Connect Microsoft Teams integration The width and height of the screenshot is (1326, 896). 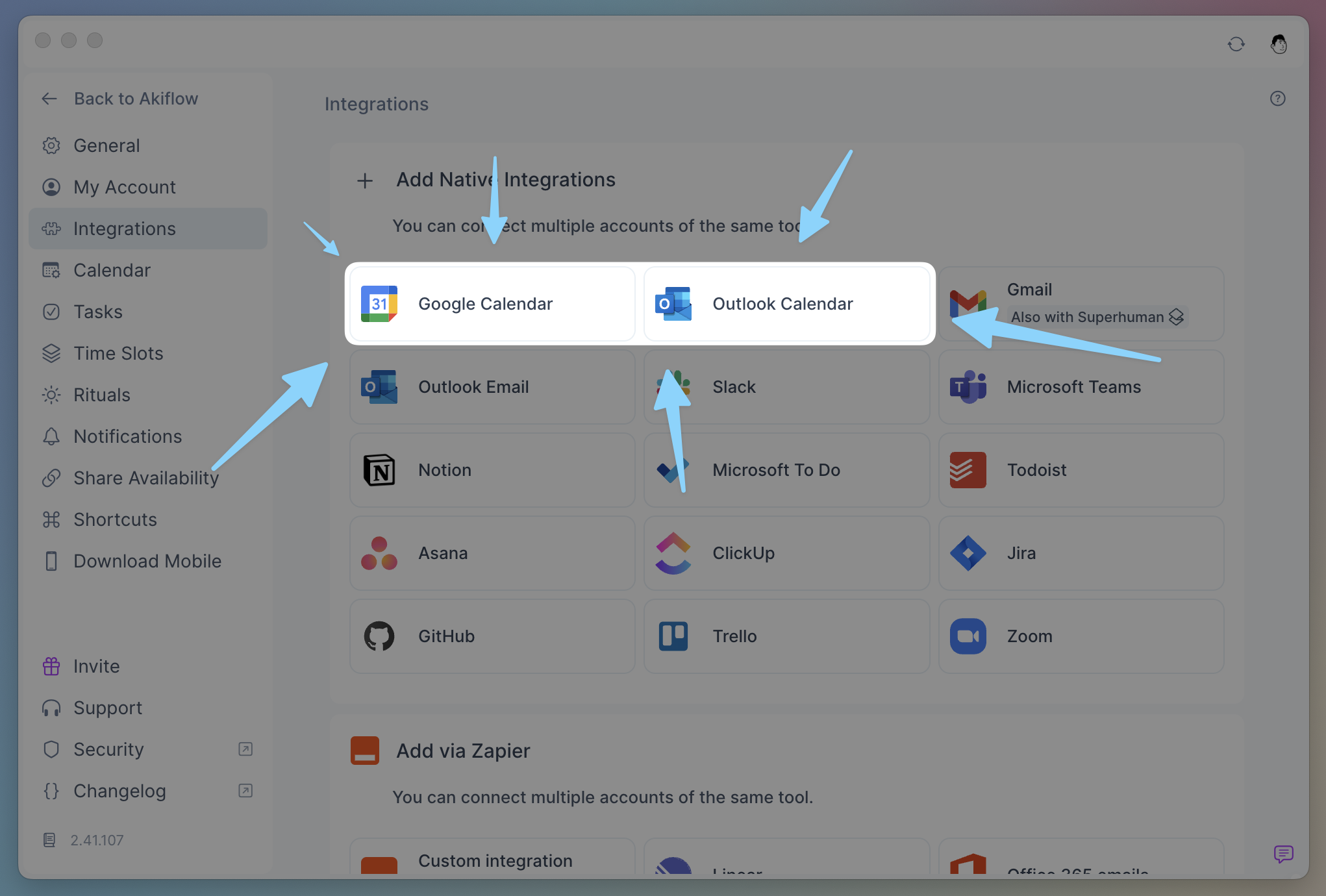[x=1081, y=387]
